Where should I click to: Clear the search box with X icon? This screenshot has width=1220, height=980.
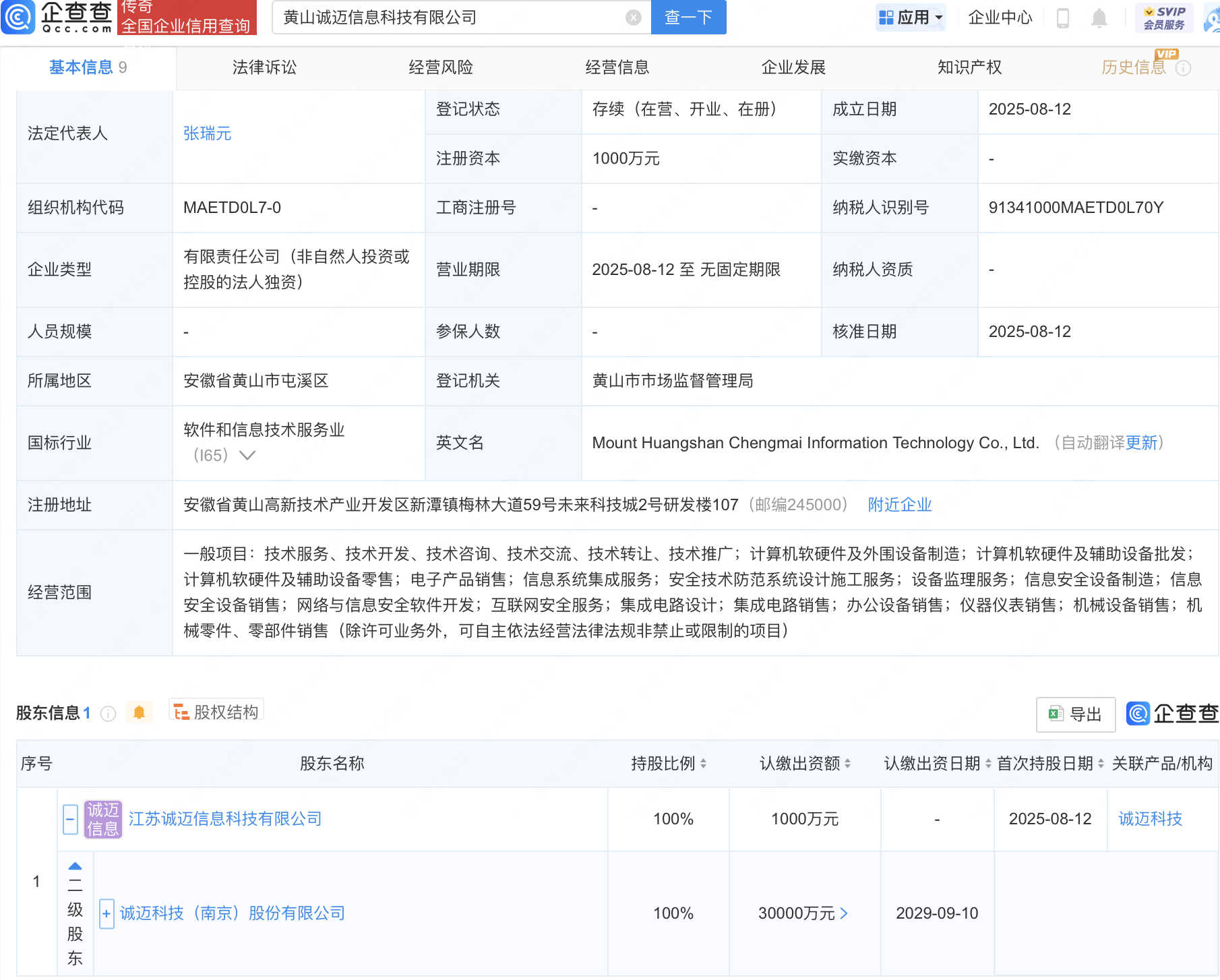click(x=633, y=18)
